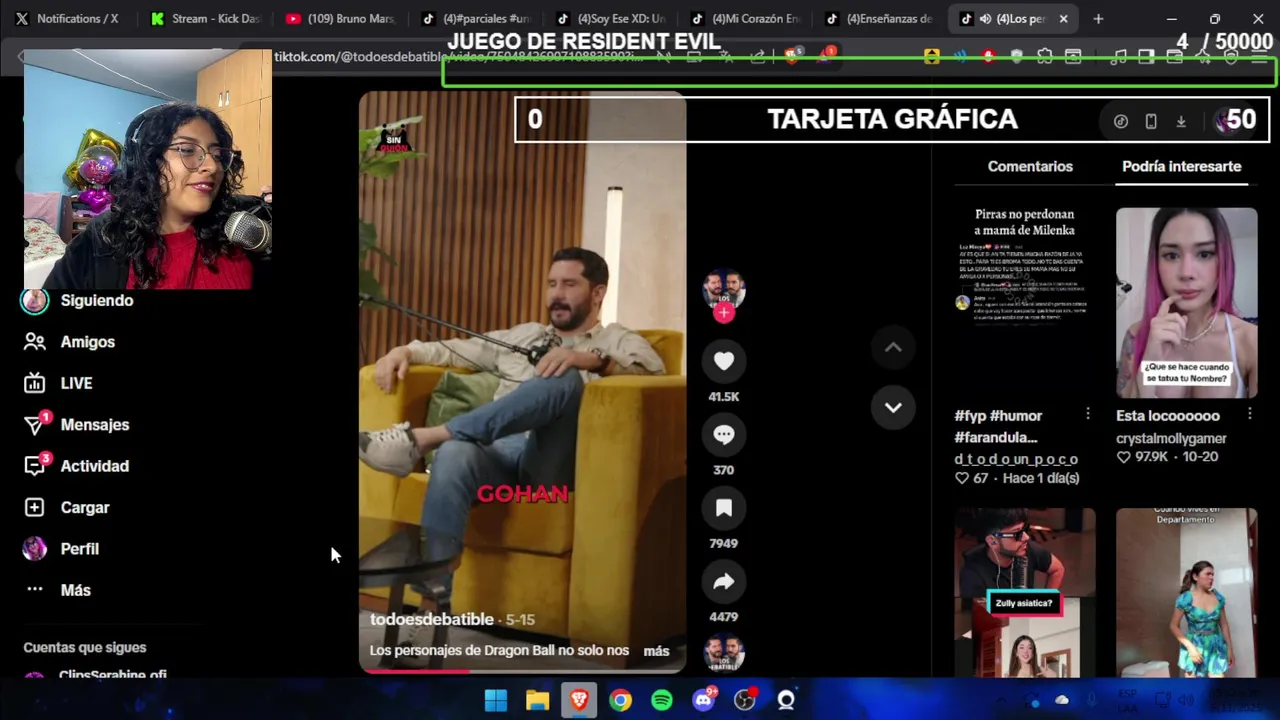Mute the playing tab via speaker icon
1280x720 pixels.
(x=985, y=19)
